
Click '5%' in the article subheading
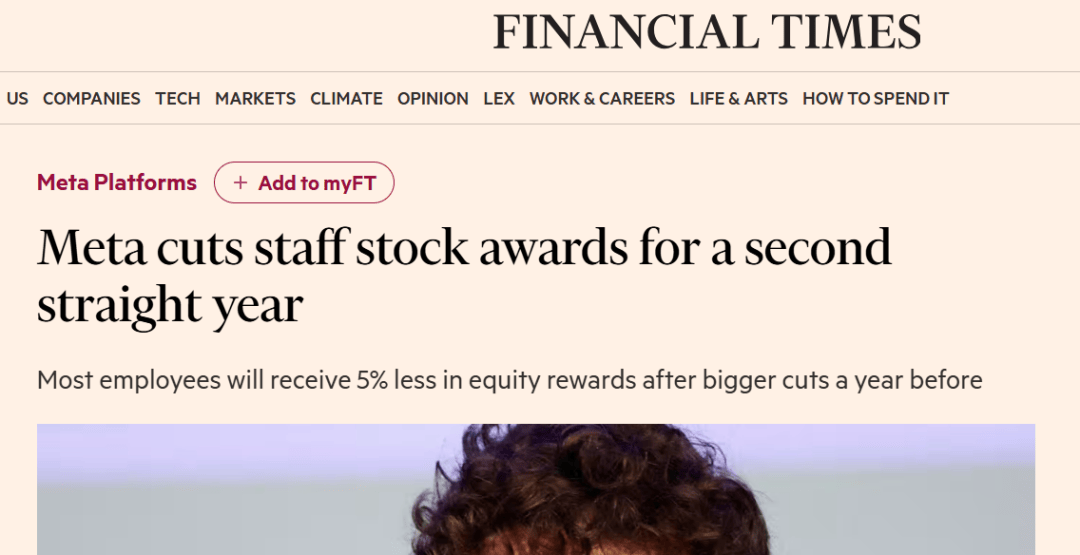[375, 380]
